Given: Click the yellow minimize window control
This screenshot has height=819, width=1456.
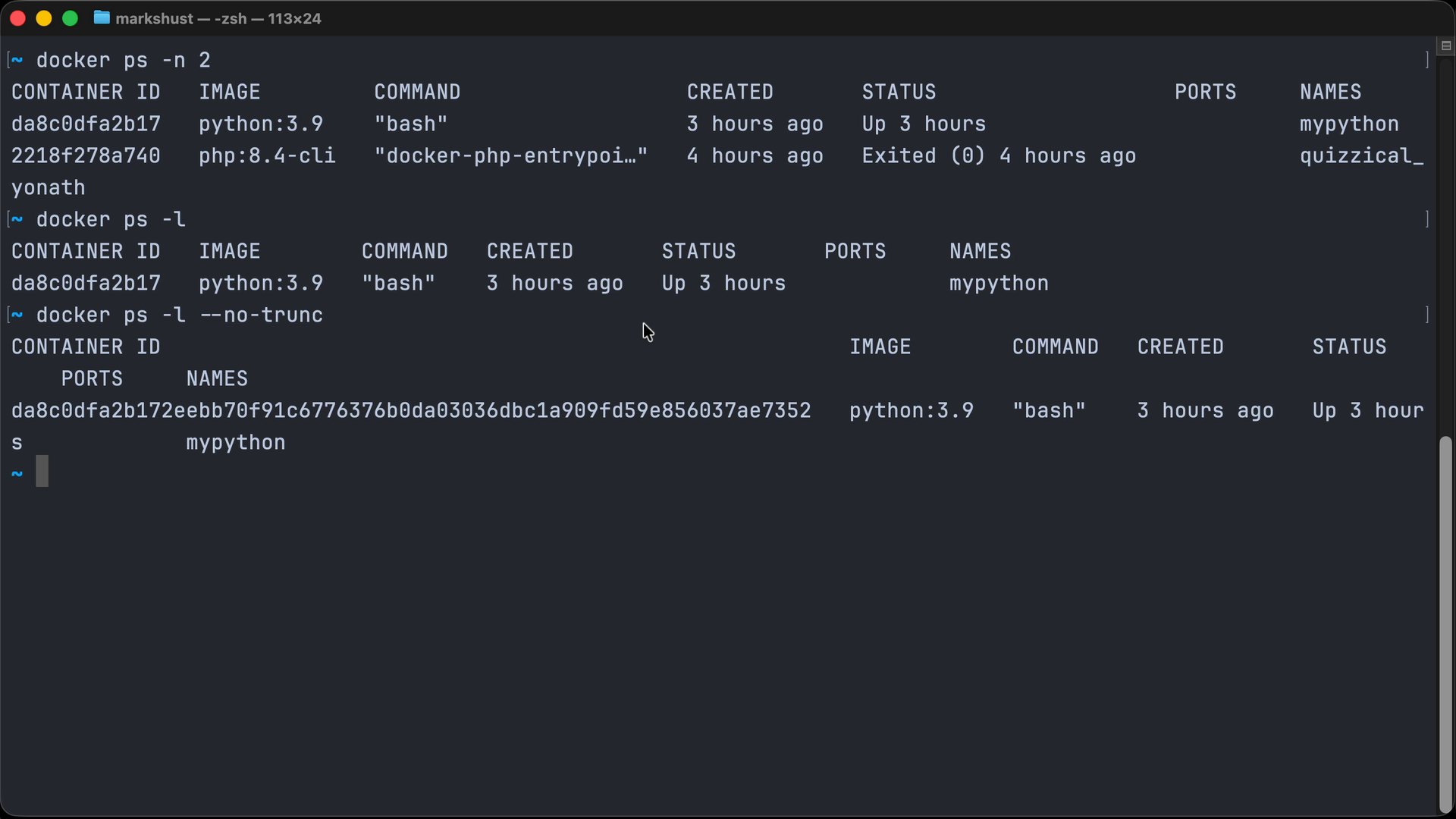Looking at the screenshot, I should click(43, 18).
